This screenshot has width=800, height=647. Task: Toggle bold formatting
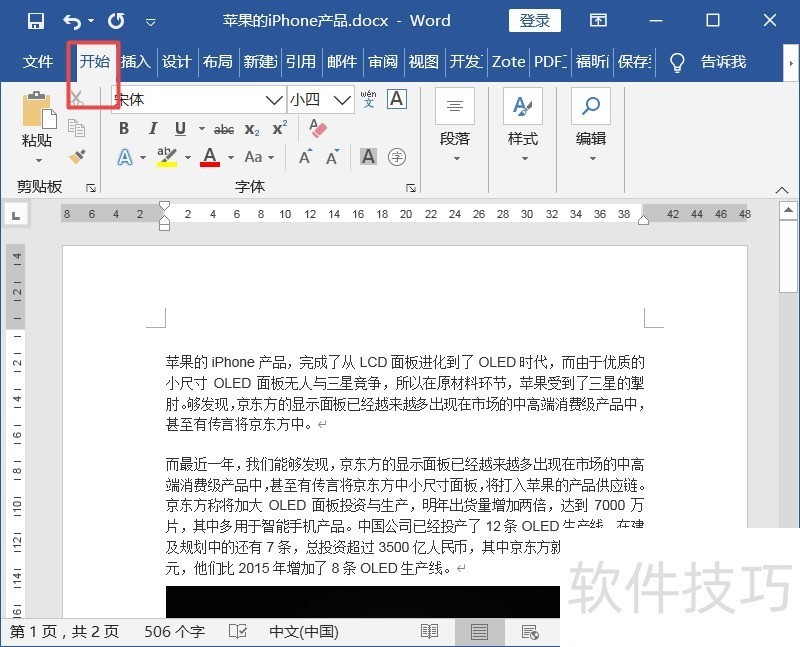[124, 129]
